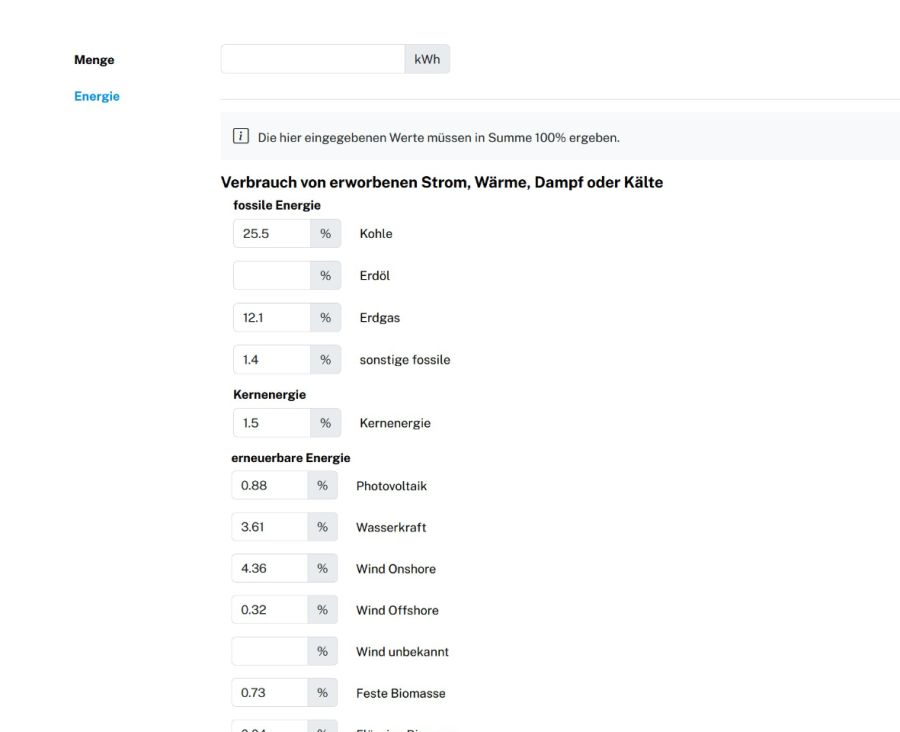This screenshot has width=900, height=732.
Task: Select the Feste Biomasse percentage input
Action: point(269,693)
